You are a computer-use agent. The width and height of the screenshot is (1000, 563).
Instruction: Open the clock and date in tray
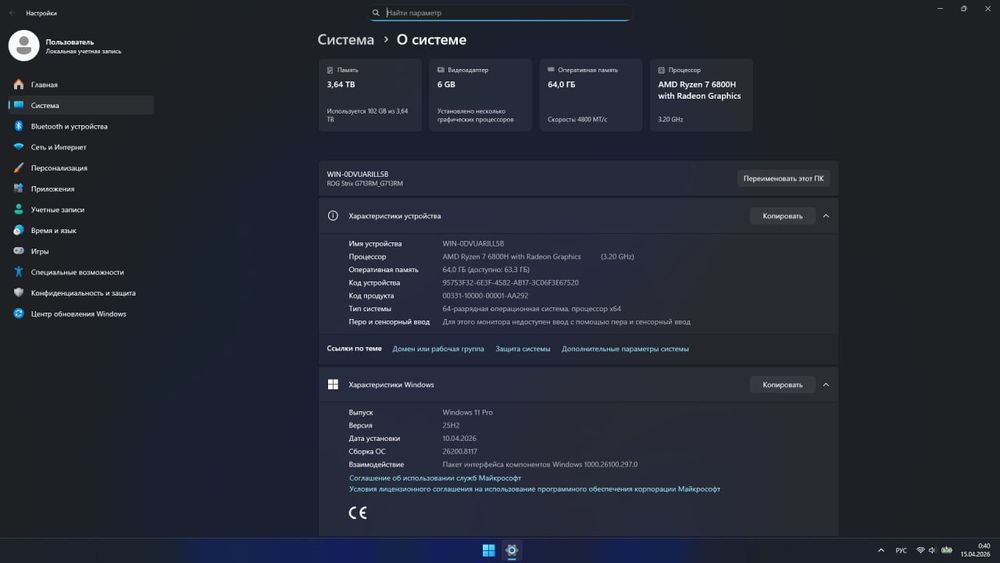point(976,550)
